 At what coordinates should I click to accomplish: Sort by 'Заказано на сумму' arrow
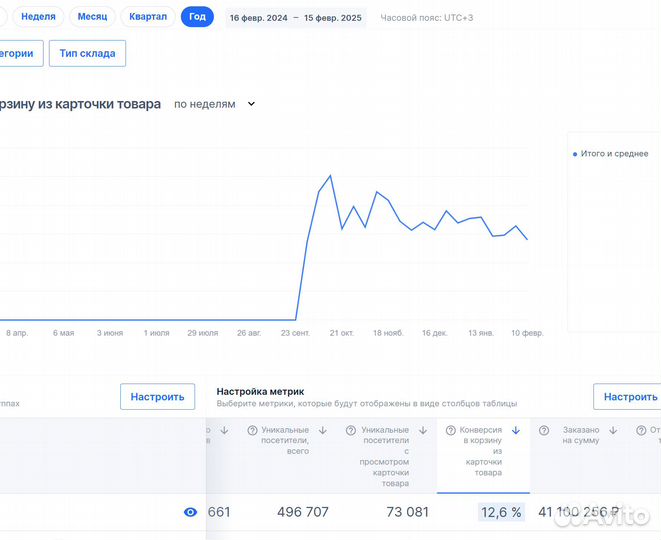613,430
